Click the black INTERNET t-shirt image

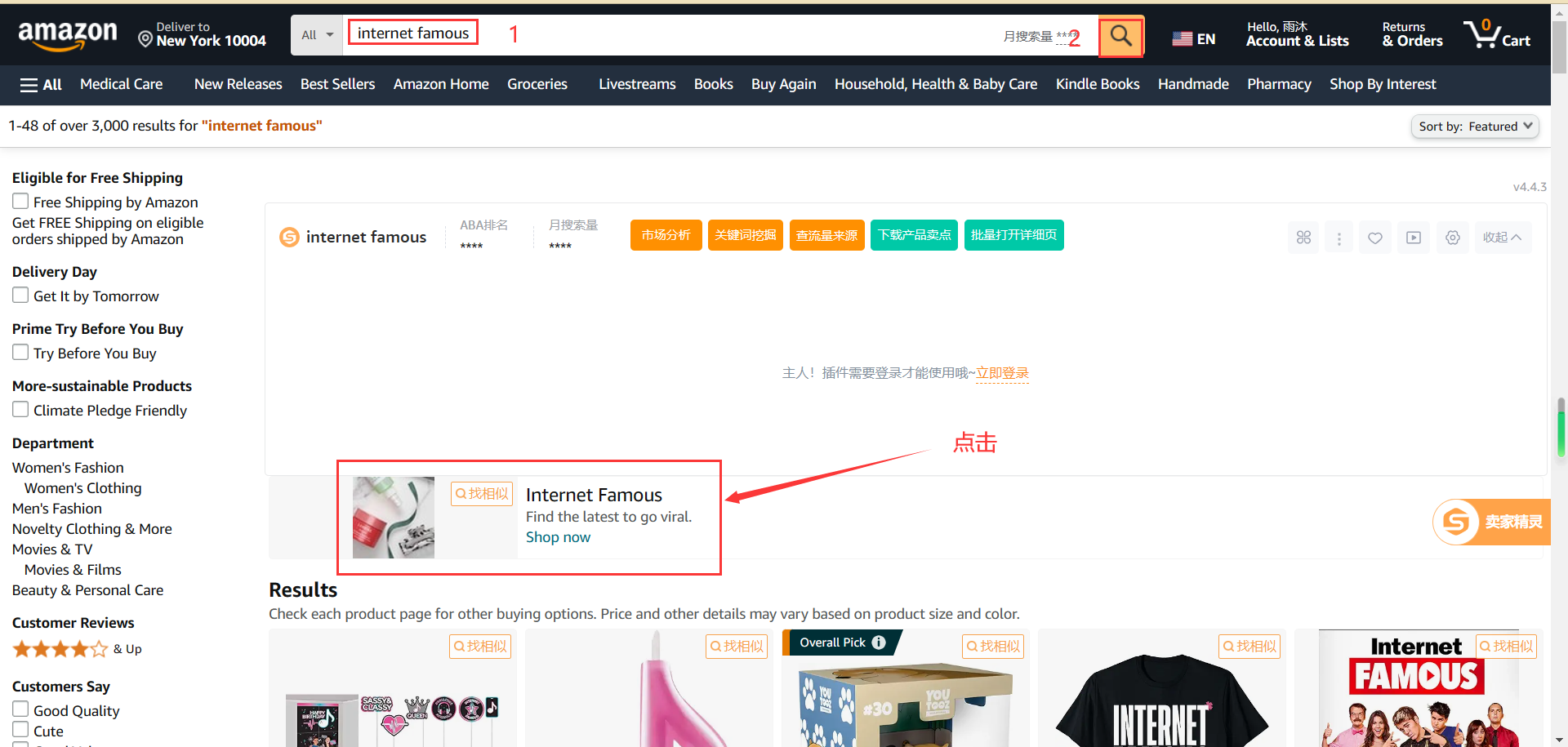tap(1161, 702)
